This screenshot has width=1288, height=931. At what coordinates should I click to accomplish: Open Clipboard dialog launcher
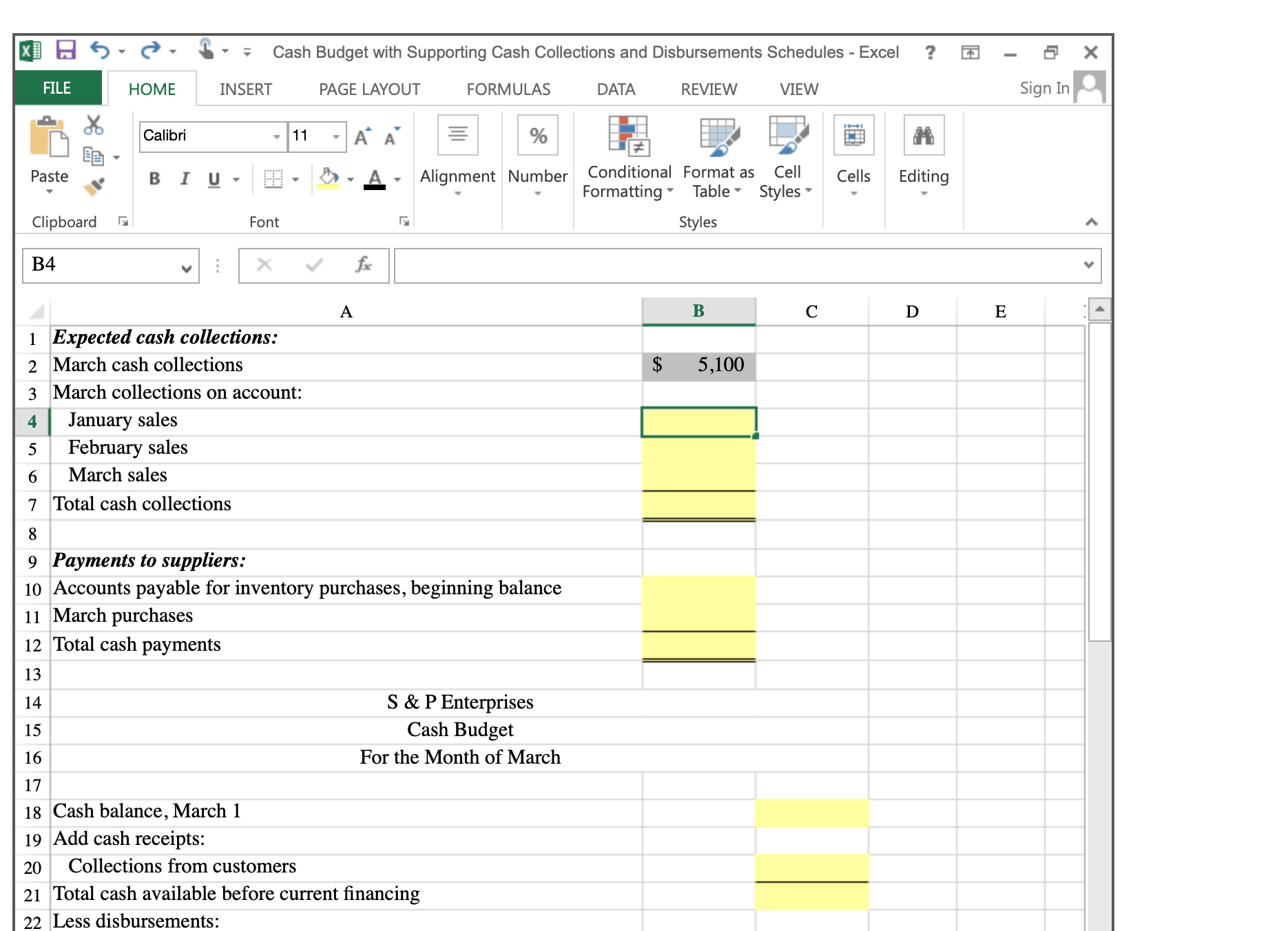(123, 221)
